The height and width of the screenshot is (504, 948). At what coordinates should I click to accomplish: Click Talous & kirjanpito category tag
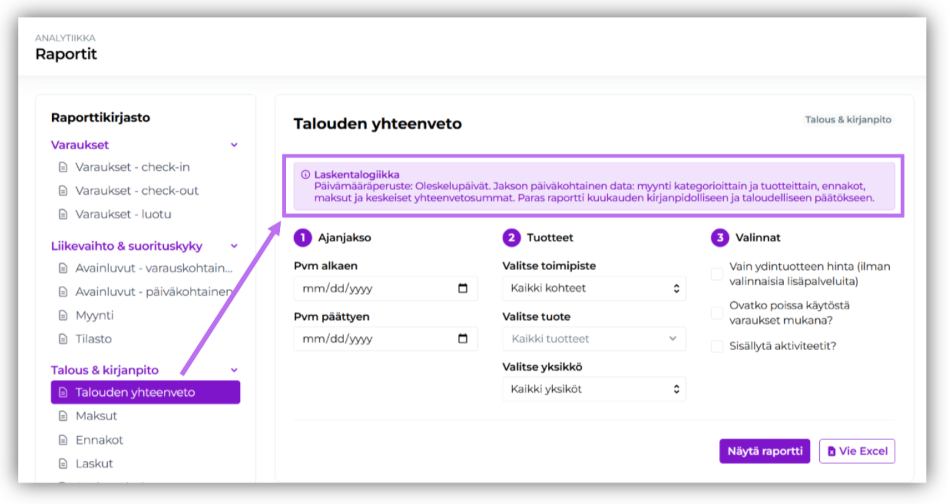(x=848, y=120)
